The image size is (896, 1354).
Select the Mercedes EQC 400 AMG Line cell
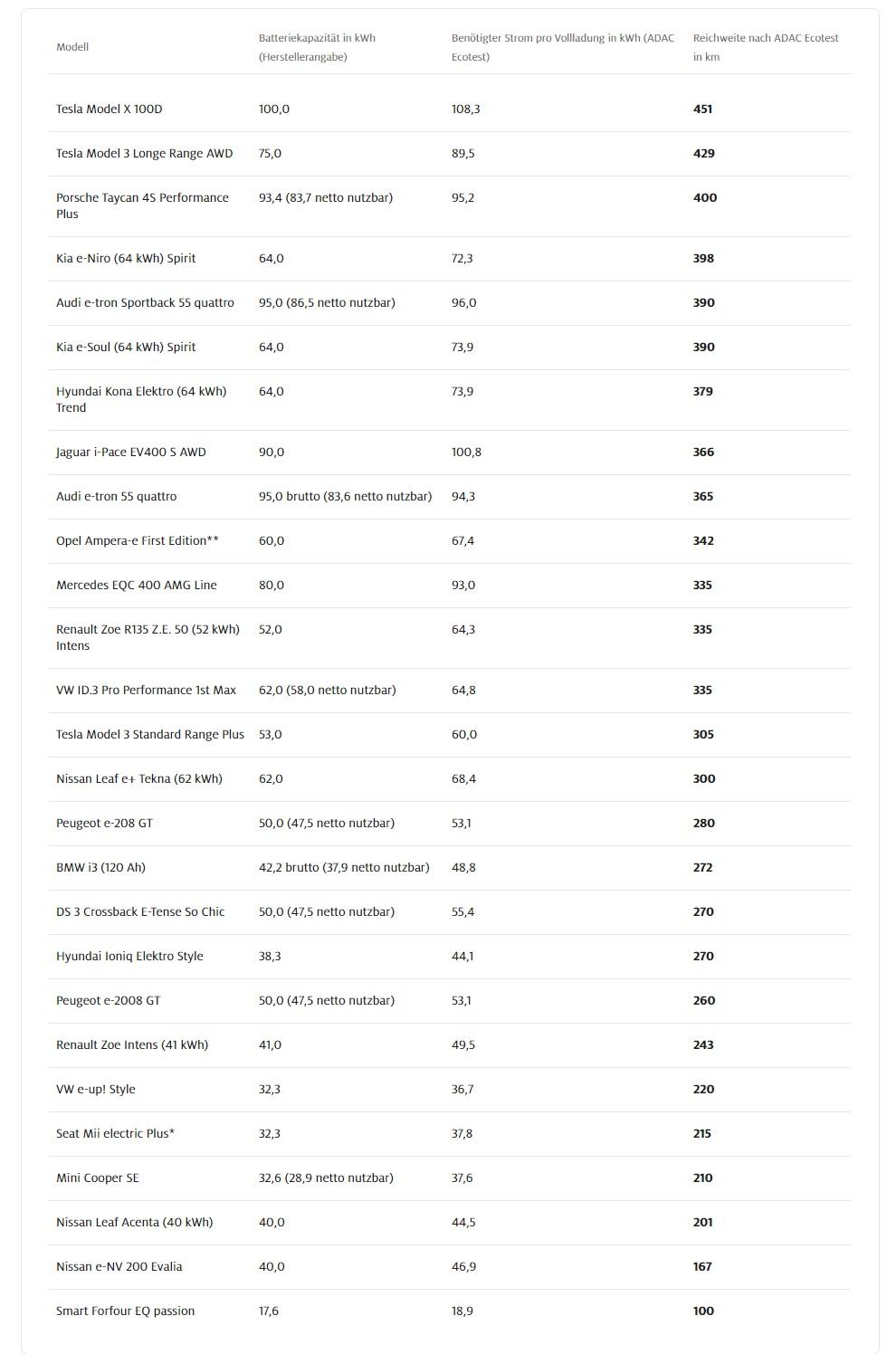pyautogui.click(x=137, y=585)
